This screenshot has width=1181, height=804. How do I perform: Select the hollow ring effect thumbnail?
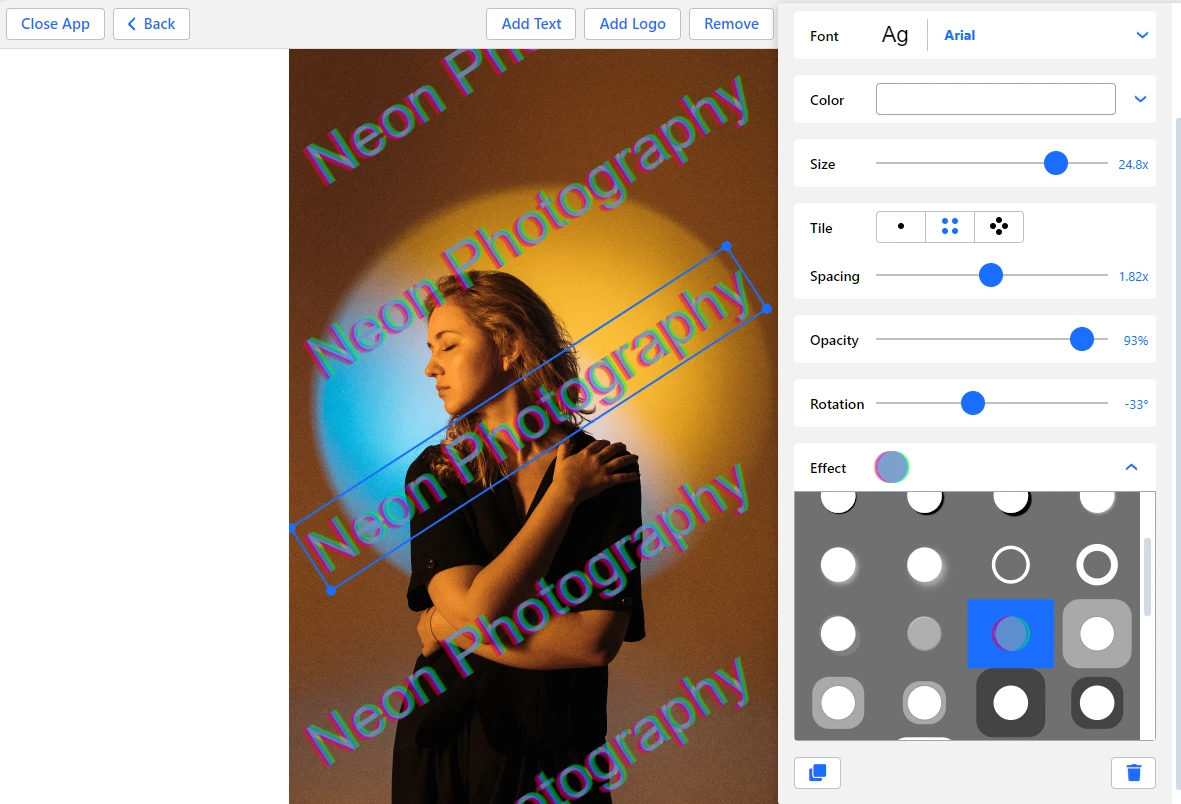(1011, 564)
